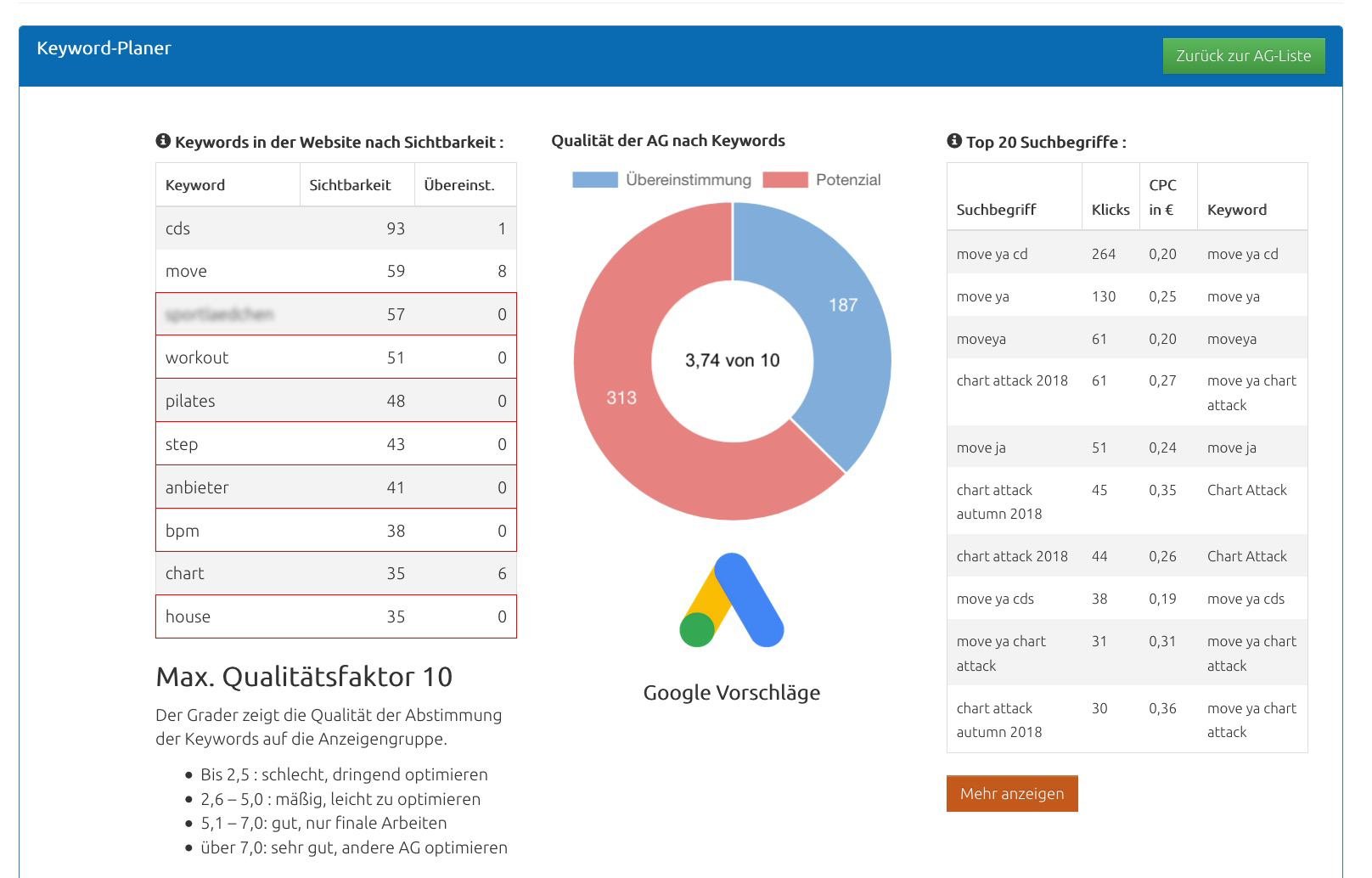The height and width of the screenshot is (878, 1372).
Task: Click the Mehr anzeigen button
Action: coord(1012,793)
